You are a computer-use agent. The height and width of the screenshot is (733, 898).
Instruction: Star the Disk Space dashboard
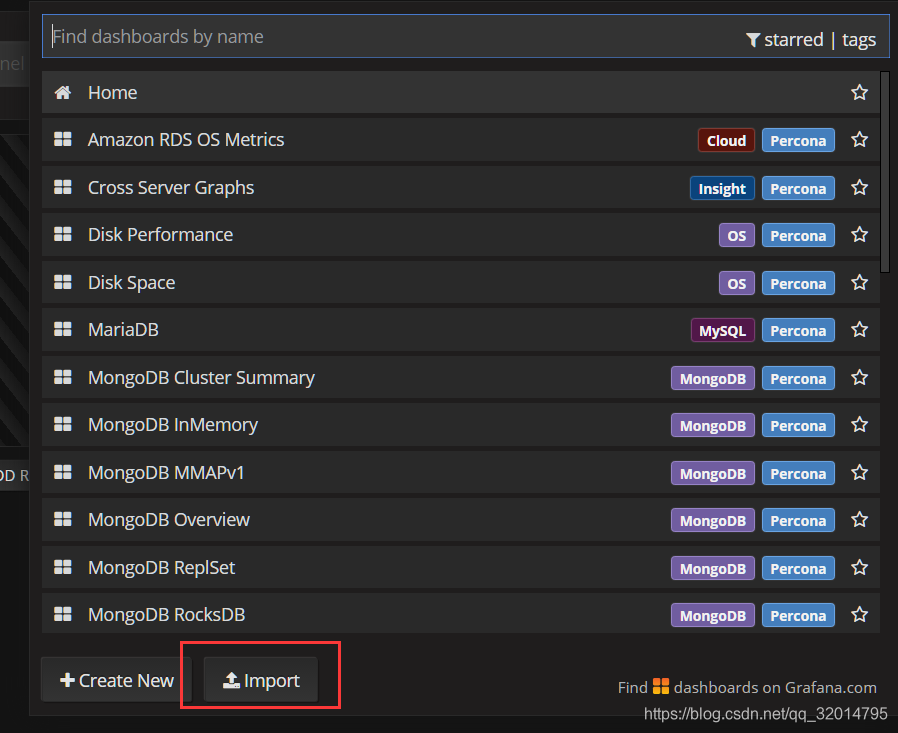coord(859,283)
